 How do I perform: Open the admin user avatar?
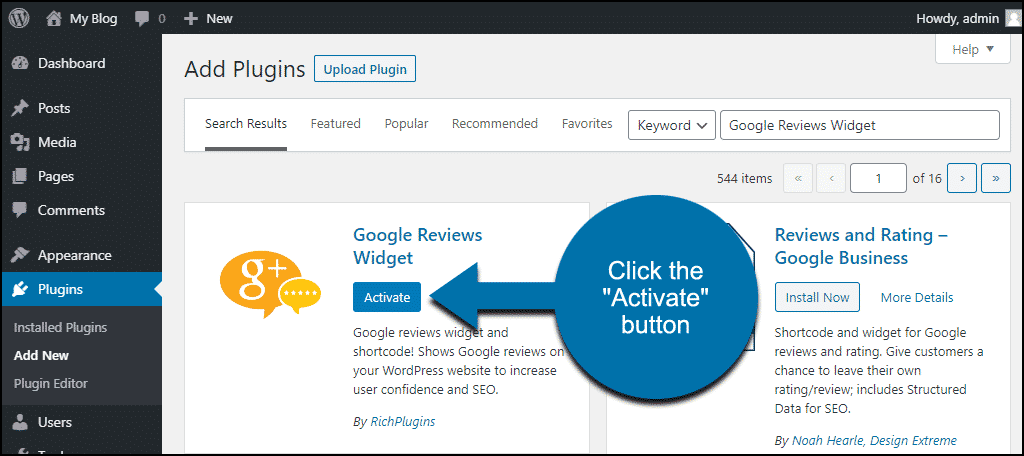(1012, 19)
